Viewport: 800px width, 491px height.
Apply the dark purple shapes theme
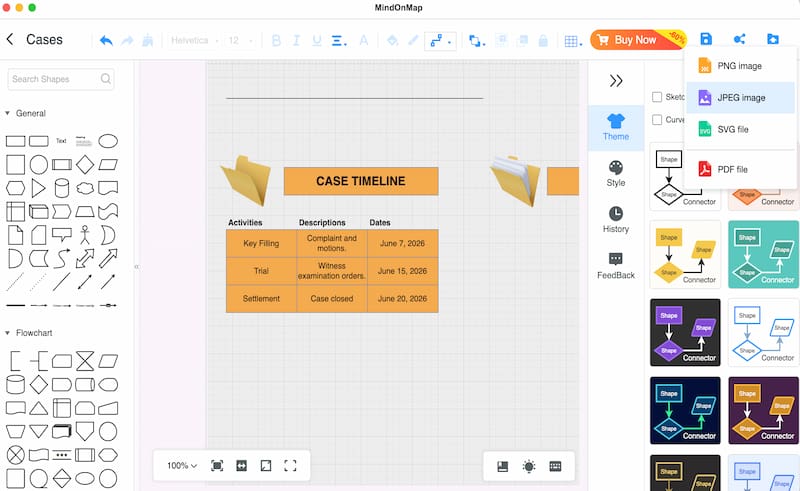pos(685,333)
